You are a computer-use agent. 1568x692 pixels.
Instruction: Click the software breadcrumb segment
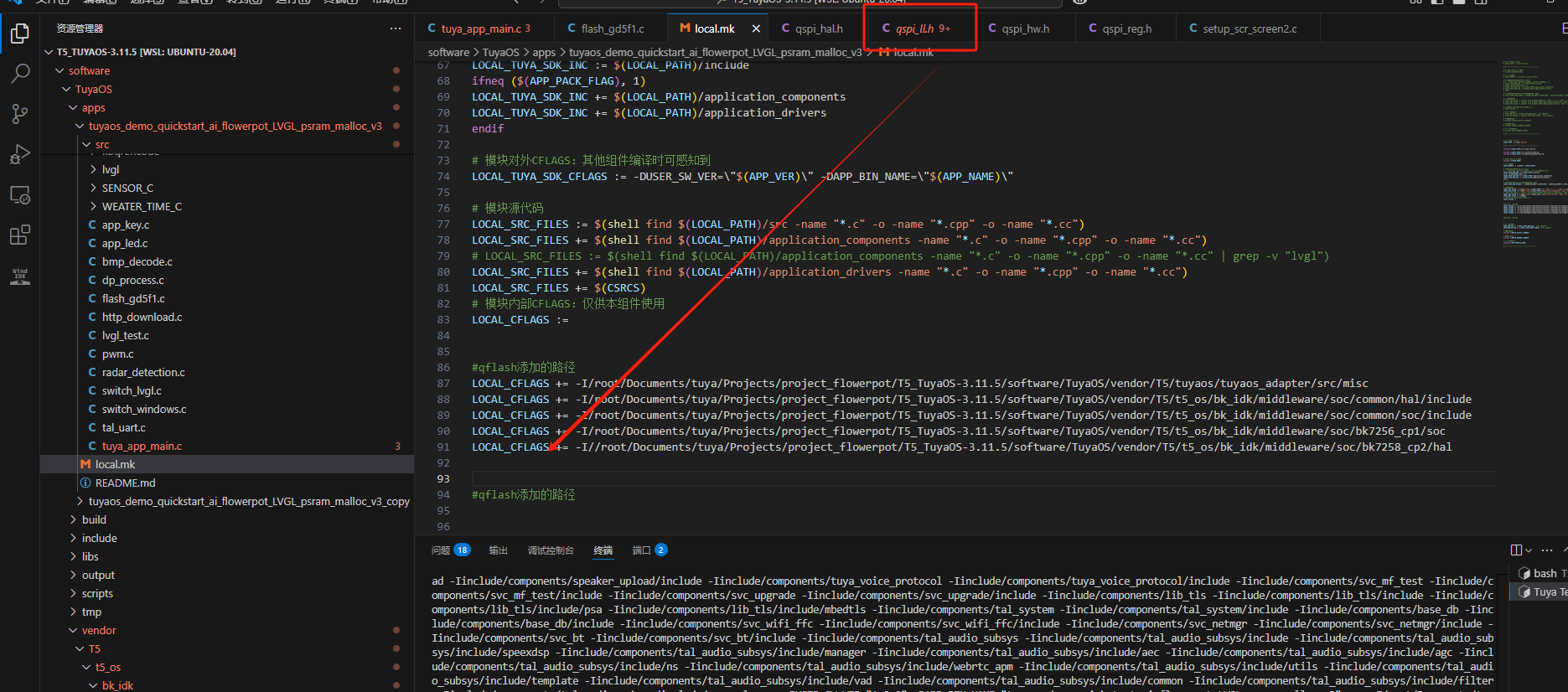click(448, 52)
